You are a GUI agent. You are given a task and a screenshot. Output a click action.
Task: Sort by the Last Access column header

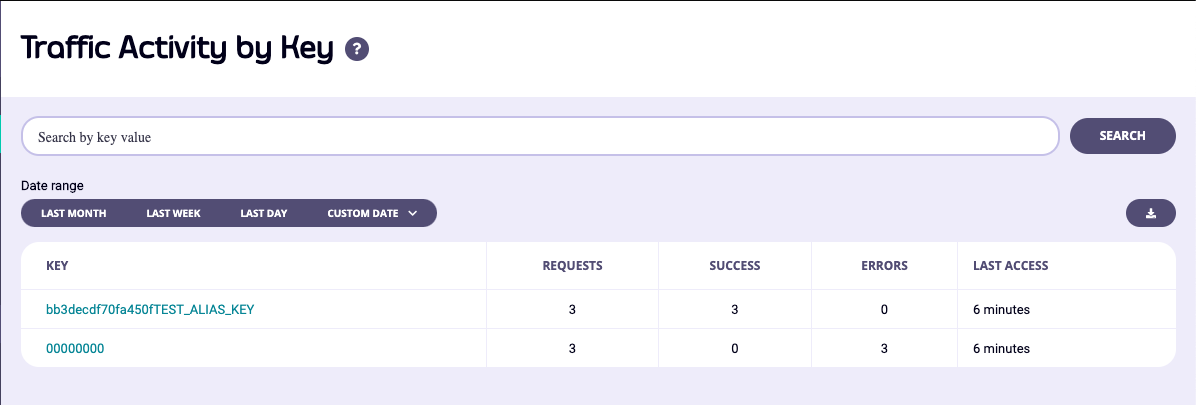point(1010,266)
